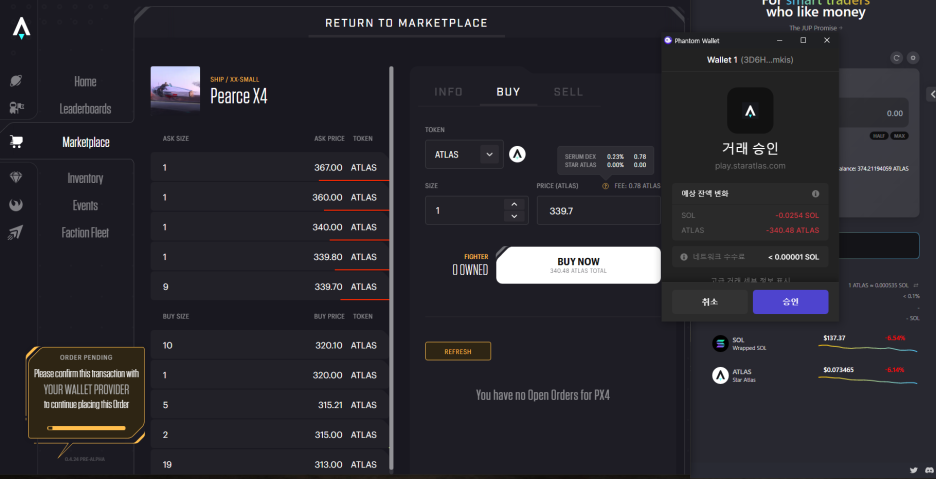This screenshot has width=936, height=479.
Task: Click 승인 to approve the transaction
Action: click(x=790, y=302)
